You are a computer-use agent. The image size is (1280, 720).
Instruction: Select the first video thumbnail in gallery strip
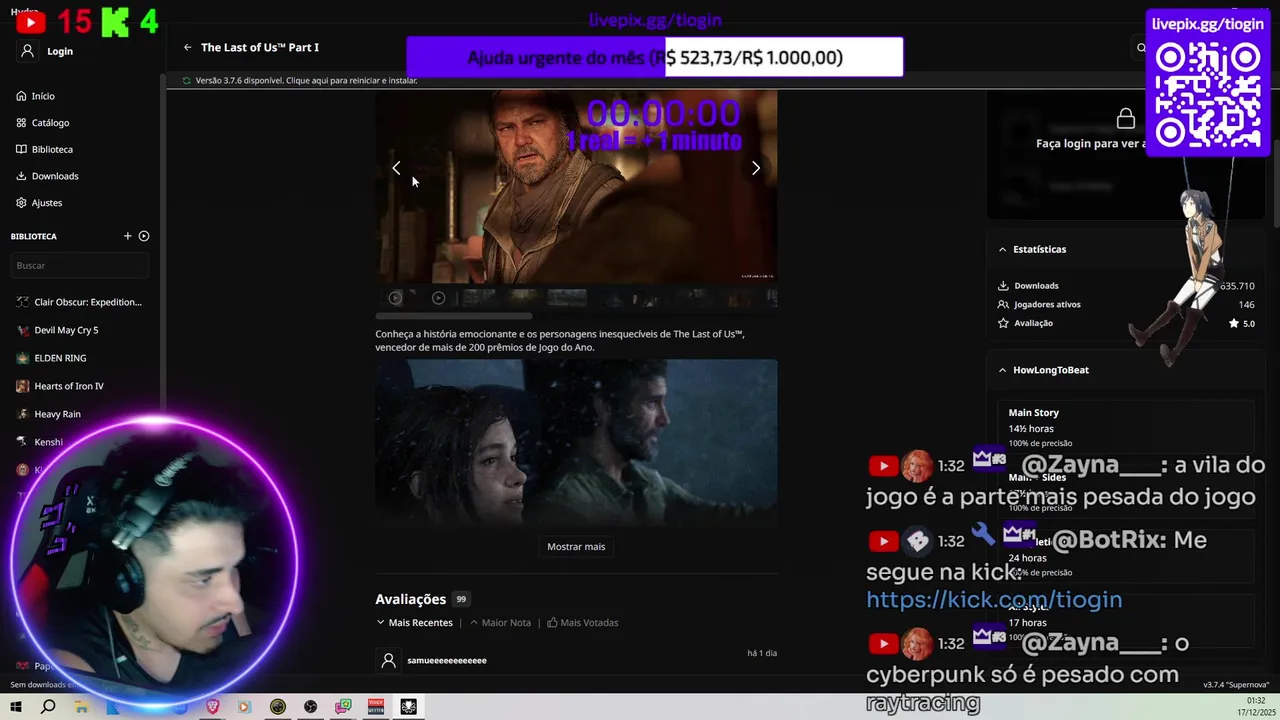(x=396, y=298)
